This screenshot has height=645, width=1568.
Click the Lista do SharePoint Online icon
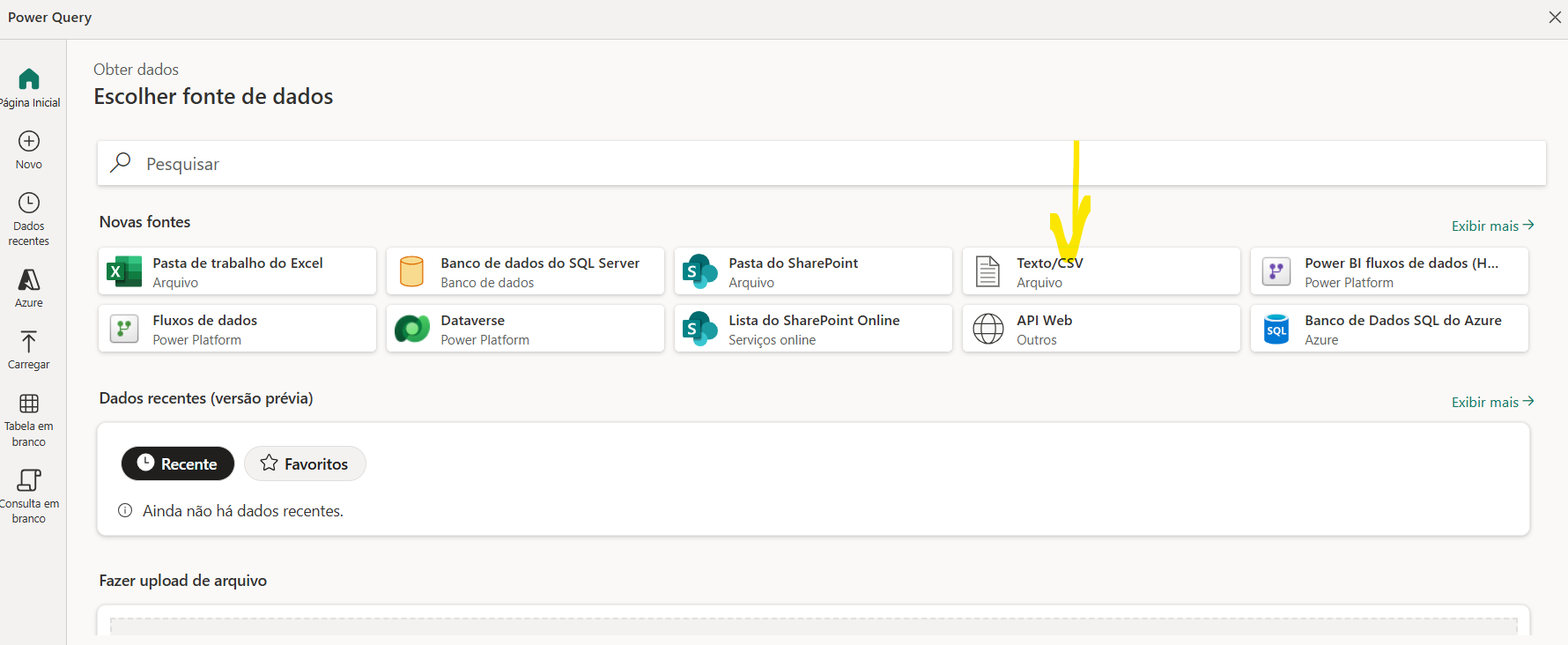pyautogui.click(x=700, y=329)
